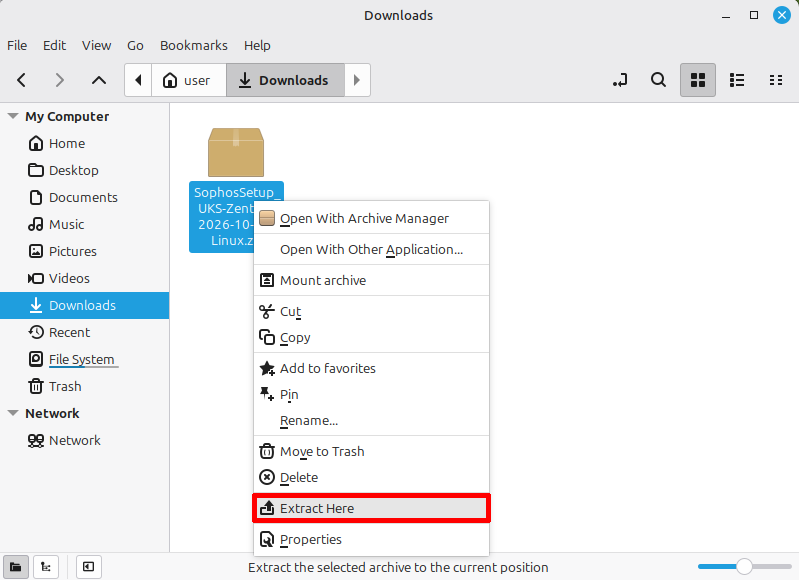The image size is (800, 580).
Task: Switch to icon grid view
Action: (697, 80)
